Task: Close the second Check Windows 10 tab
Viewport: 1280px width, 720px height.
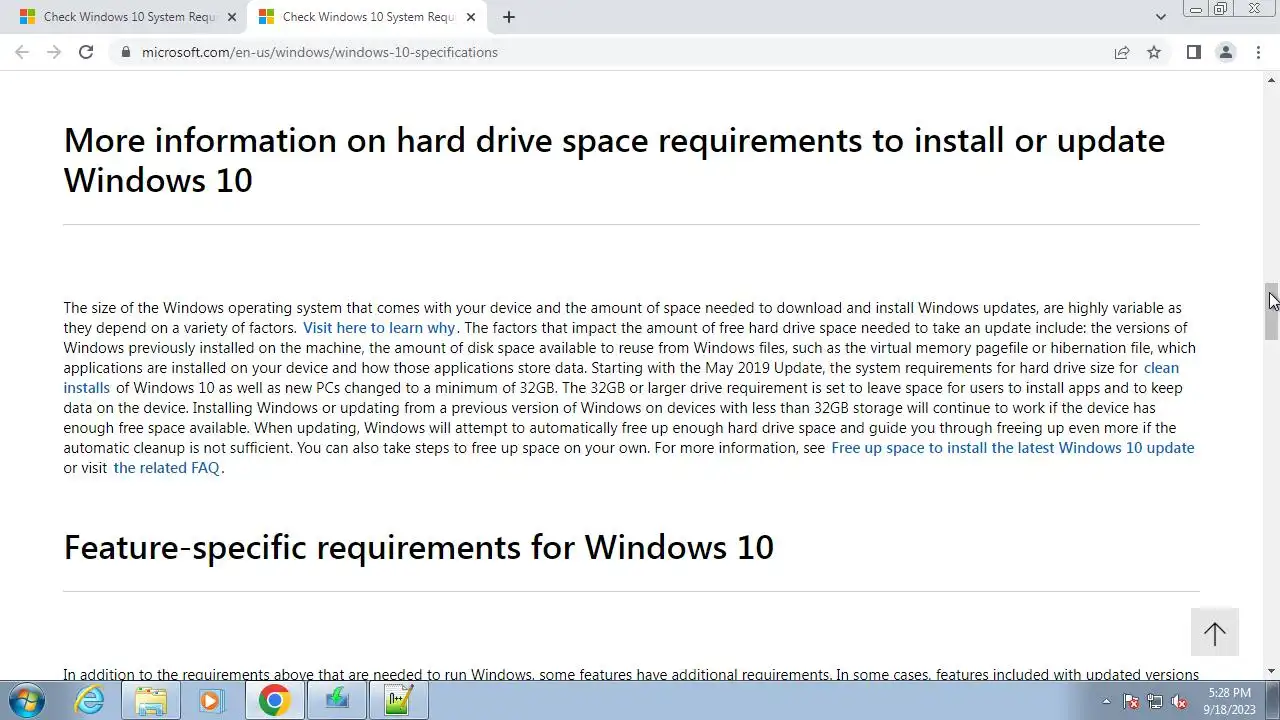Action: 471,17
